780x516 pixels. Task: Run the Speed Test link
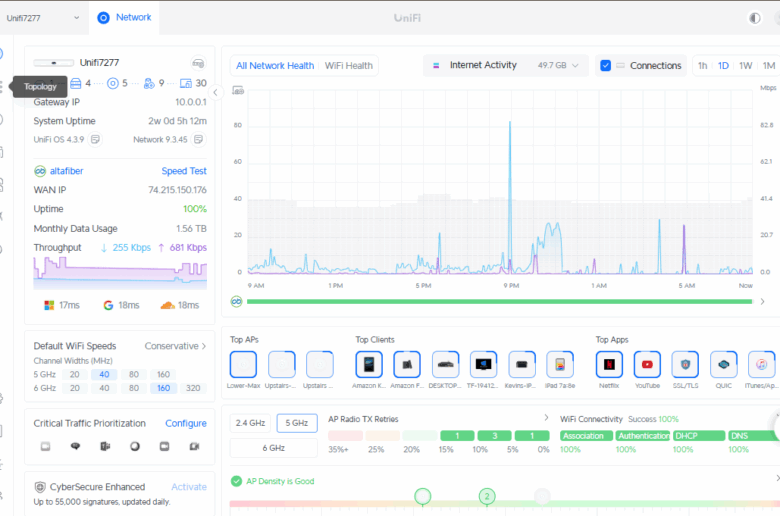(x=184, y=171)
